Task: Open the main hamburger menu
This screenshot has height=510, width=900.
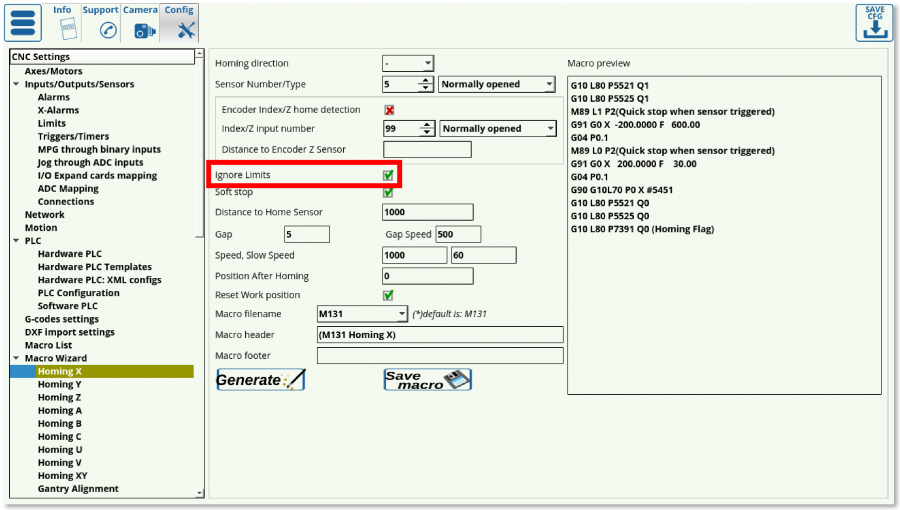Action: pyautogui.click(x=24, y=23)
